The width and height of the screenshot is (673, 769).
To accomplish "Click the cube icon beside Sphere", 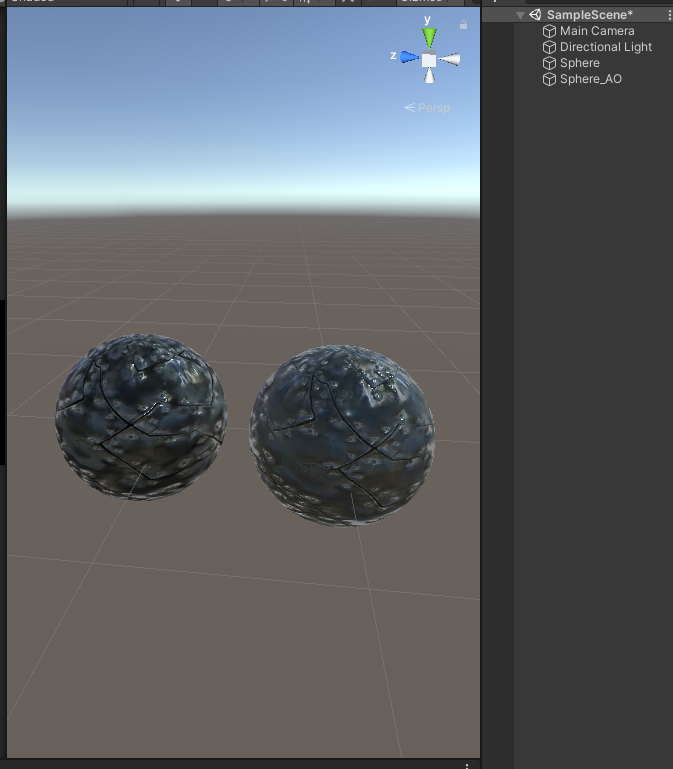I will tap(549, 63).
